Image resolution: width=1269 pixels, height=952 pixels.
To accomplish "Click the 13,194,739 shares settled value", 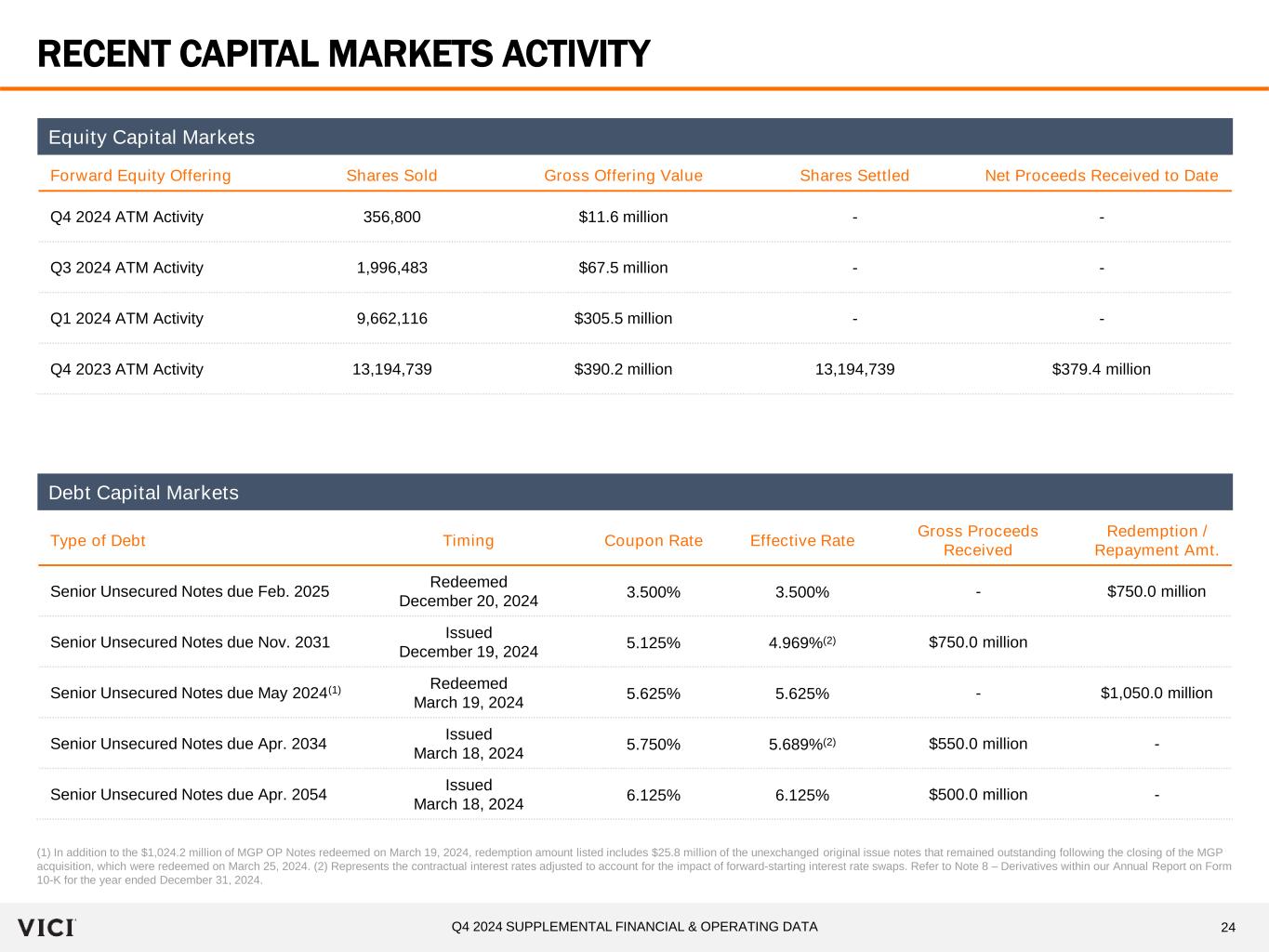I will tap(854, 369).
